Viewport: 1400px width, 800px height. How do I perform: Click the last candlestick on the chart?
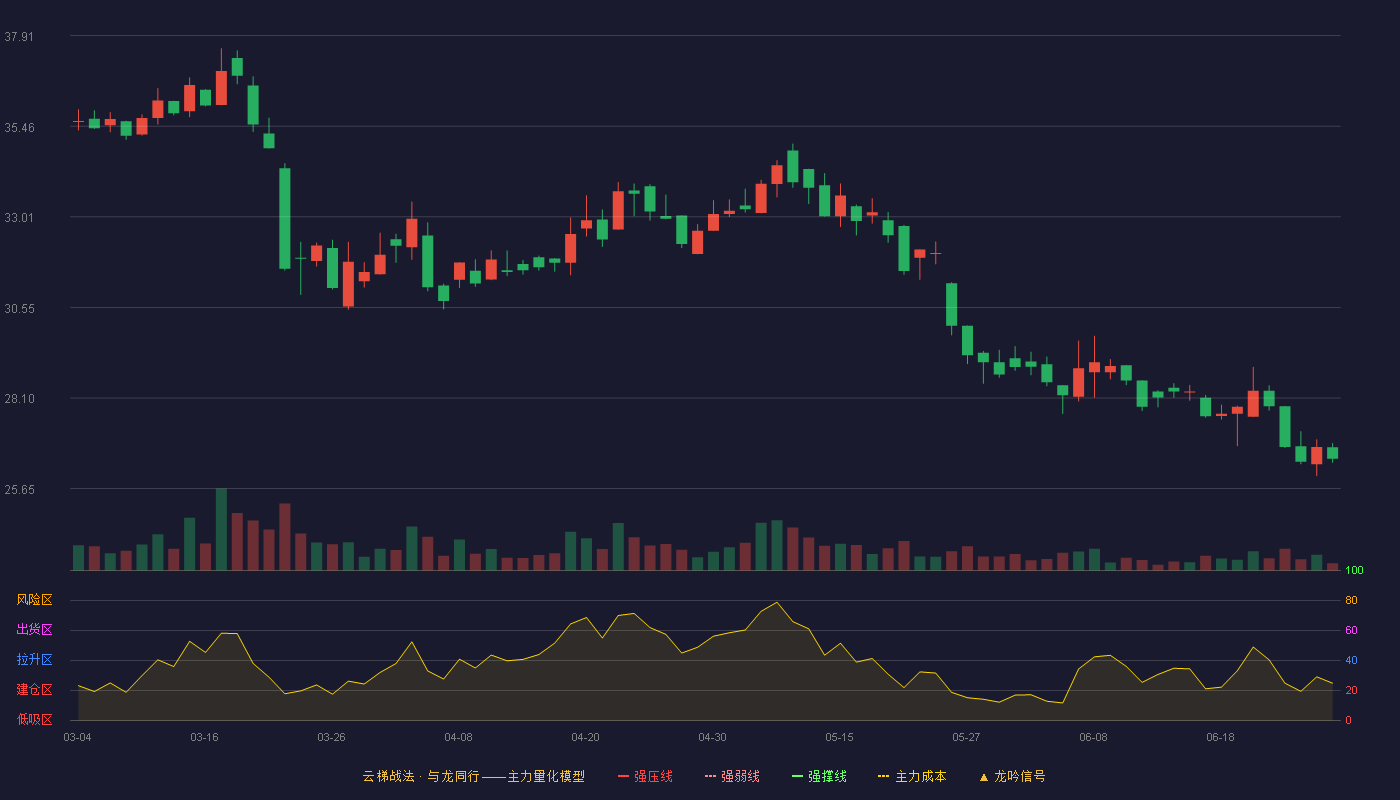(x=1332, y=453)
